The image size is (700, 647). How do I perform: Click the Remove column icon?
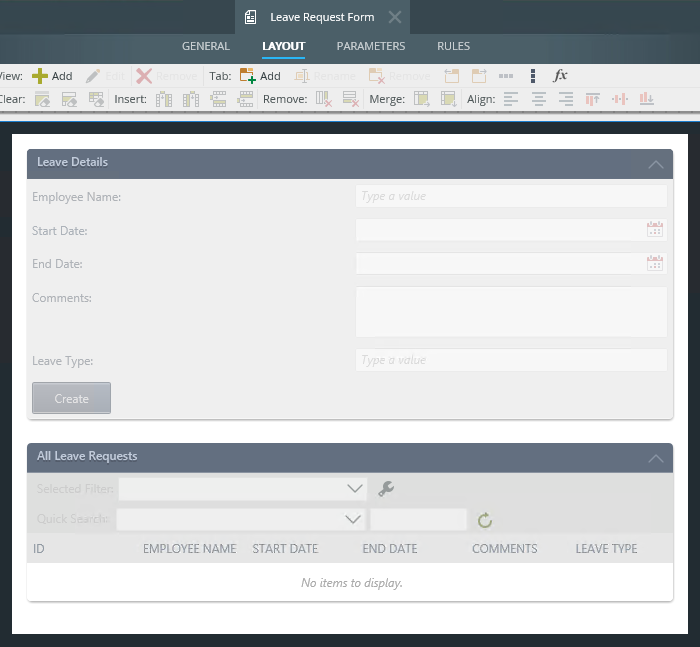[x=324, y=99]
